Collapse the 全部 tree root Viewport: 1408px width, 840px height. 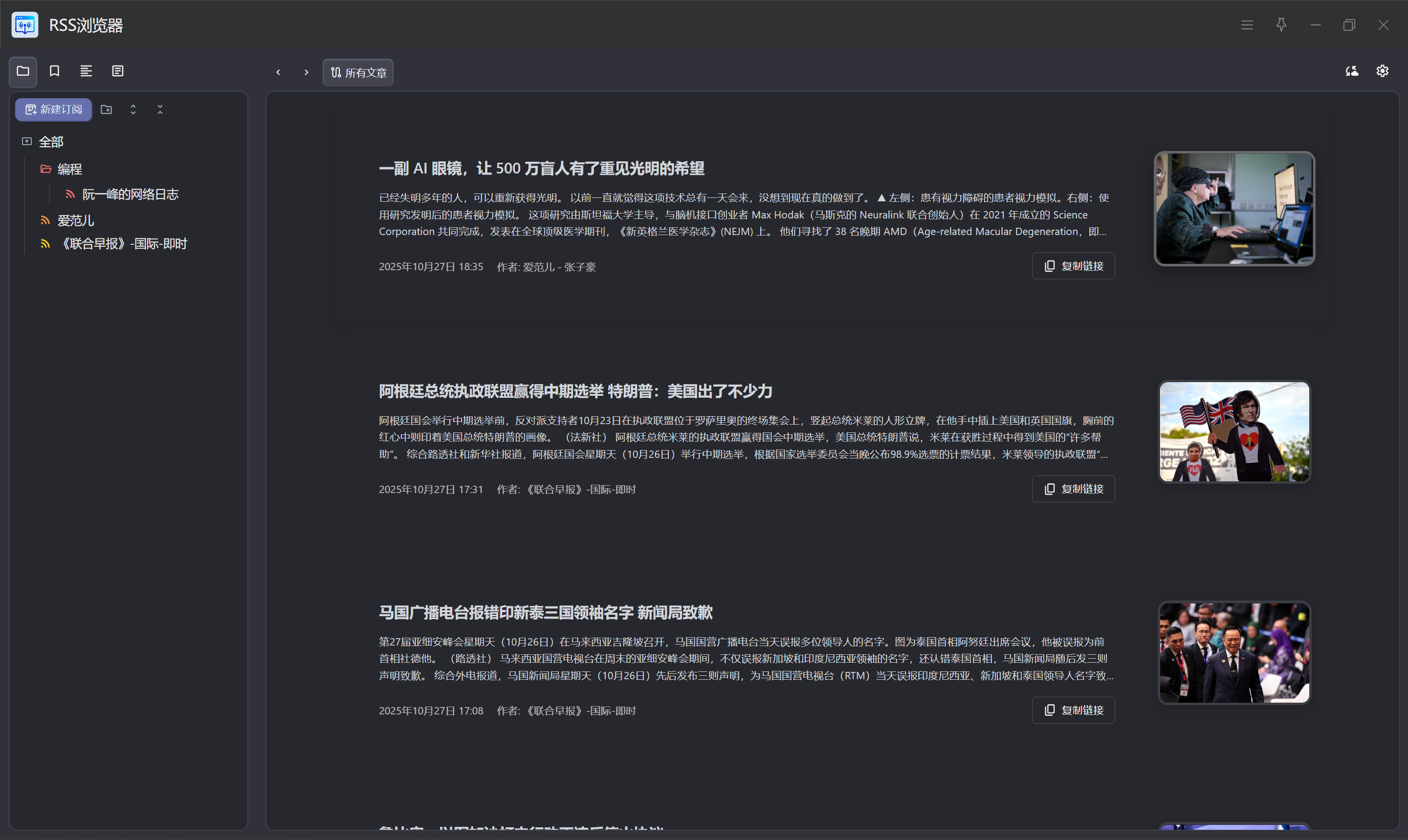(x=26, y=142)
